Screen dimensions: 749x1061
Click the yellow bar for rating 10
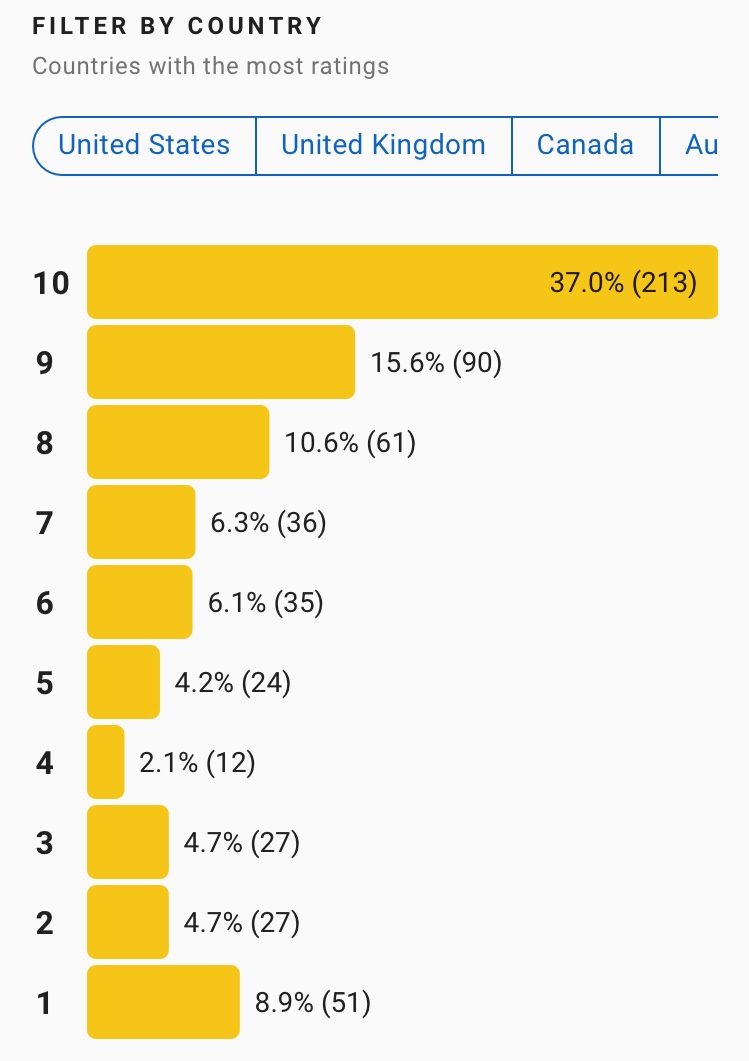coord(402,282)
